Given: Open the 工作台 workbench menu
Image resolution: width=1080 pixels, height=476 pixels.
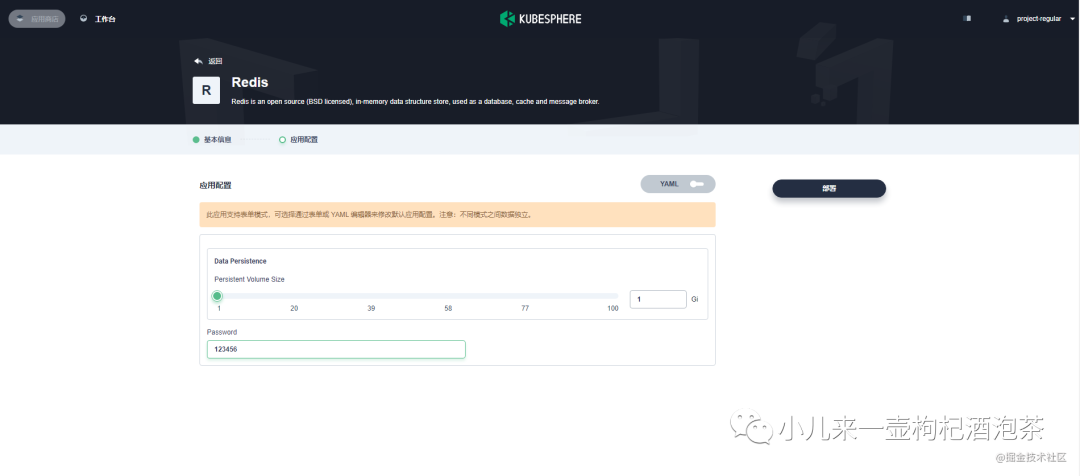Looking at the screenshot, I should pyautogui.click(x=98, y=19).
